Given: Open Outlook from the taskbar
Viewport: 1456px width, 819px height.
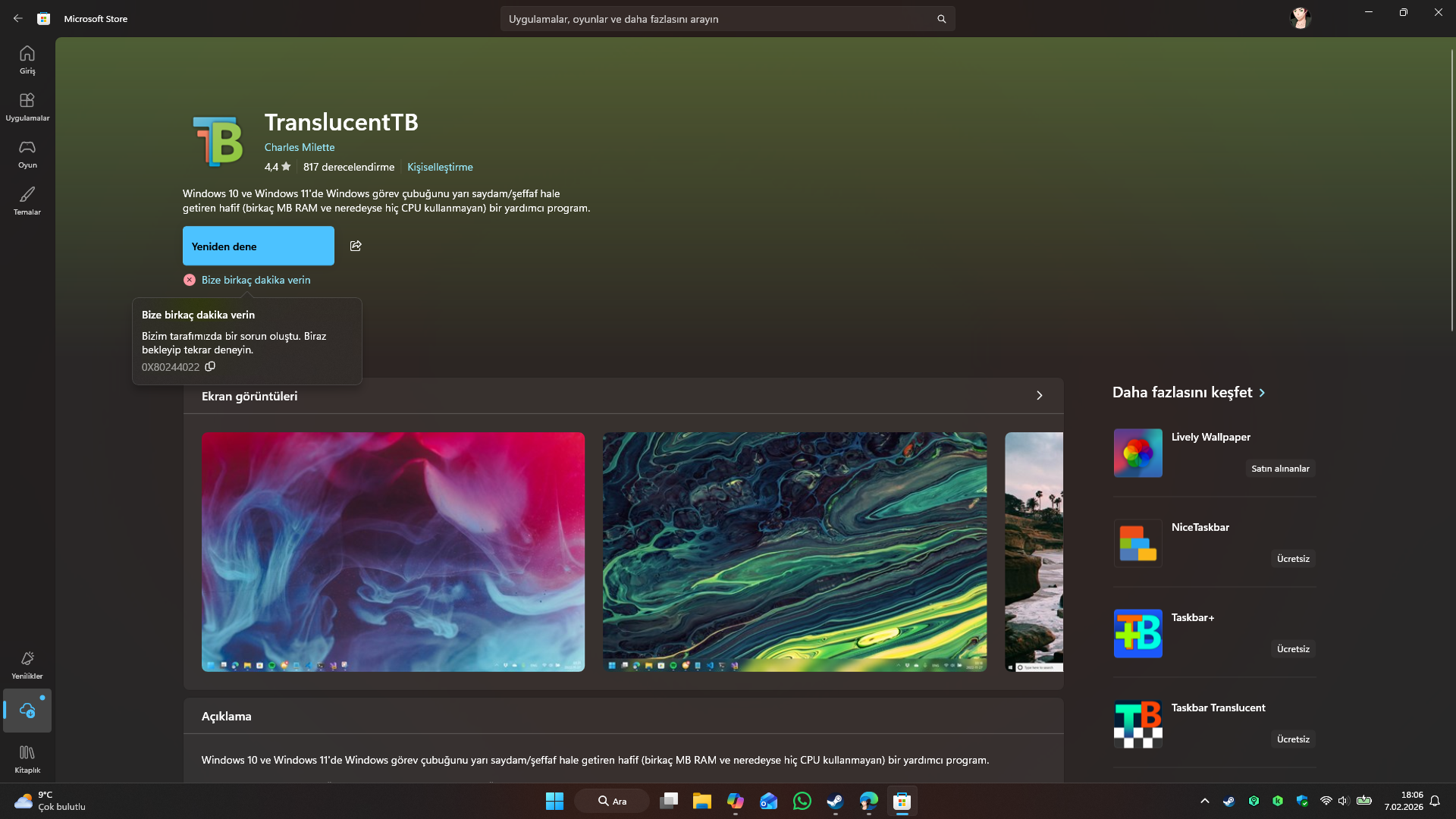Looking at the screenshot, I should point(768,801).
